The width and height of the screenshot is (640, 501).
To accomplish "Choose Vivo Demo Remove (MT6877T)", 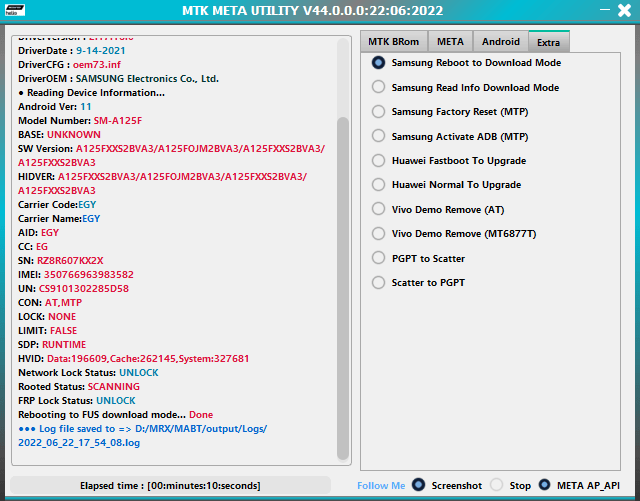I will coord(454,234).
